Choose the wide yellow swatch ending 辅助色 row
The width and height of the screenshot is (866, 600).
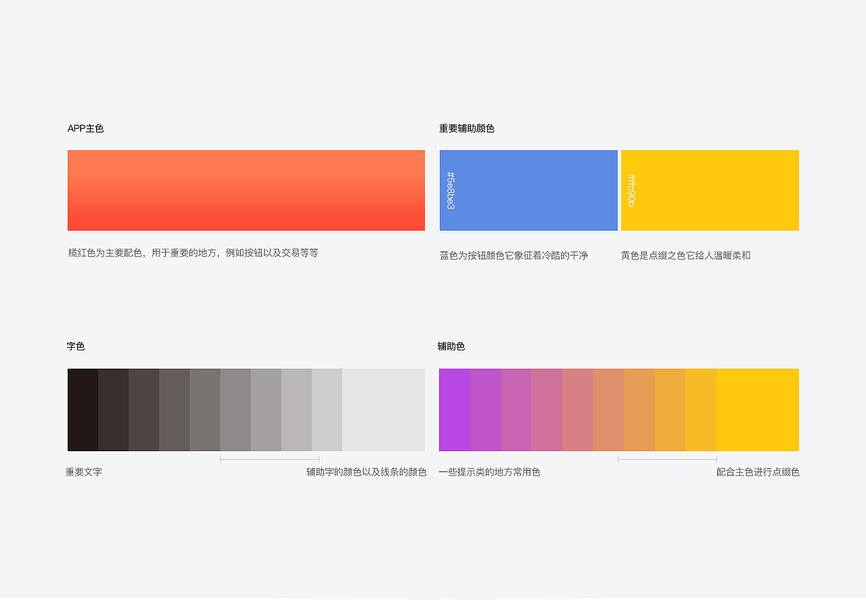click(757, 410)
